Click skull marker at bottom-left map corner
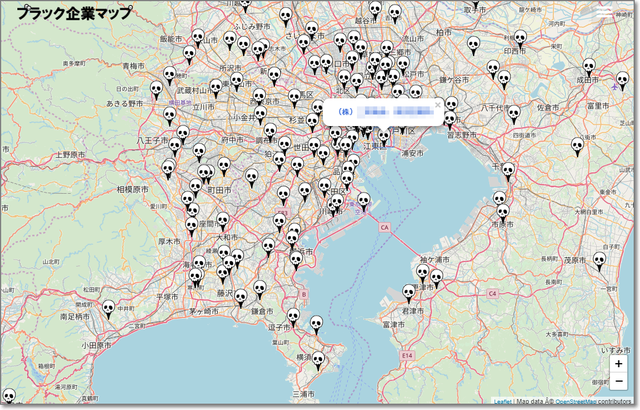 (9, 396)
